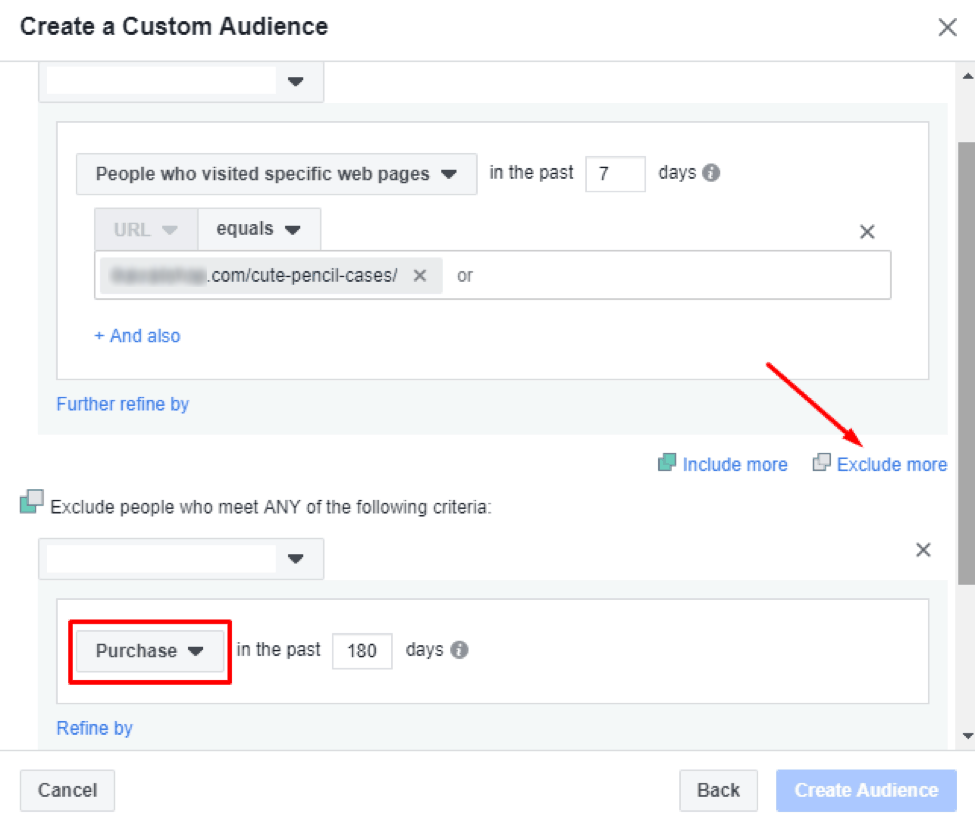Edit the '180' days input field
This screenshot has height=827, width=975.
click(362, 651)
